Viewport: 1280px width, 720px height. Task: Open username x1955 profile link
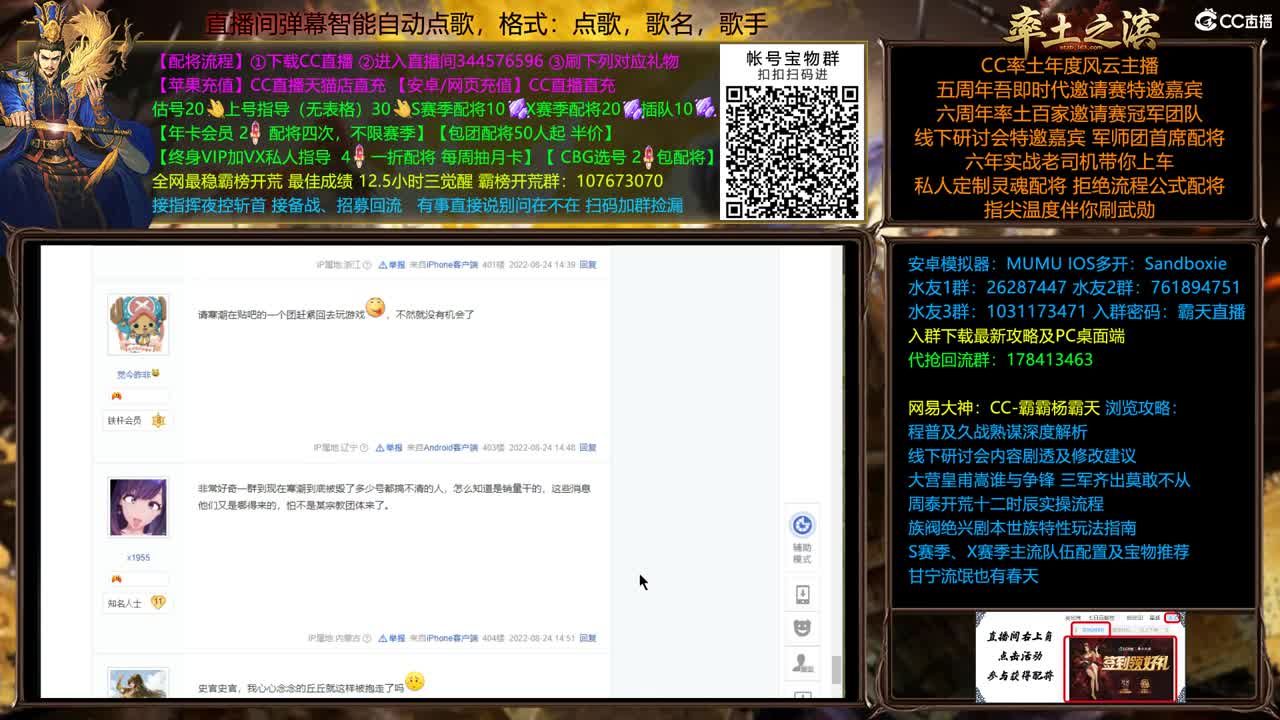pyautogui.click(x=138, y=557)
